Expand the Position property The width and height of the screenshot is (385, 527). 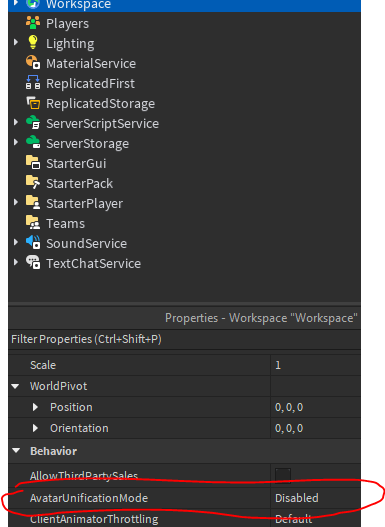(x=35, y=407)
